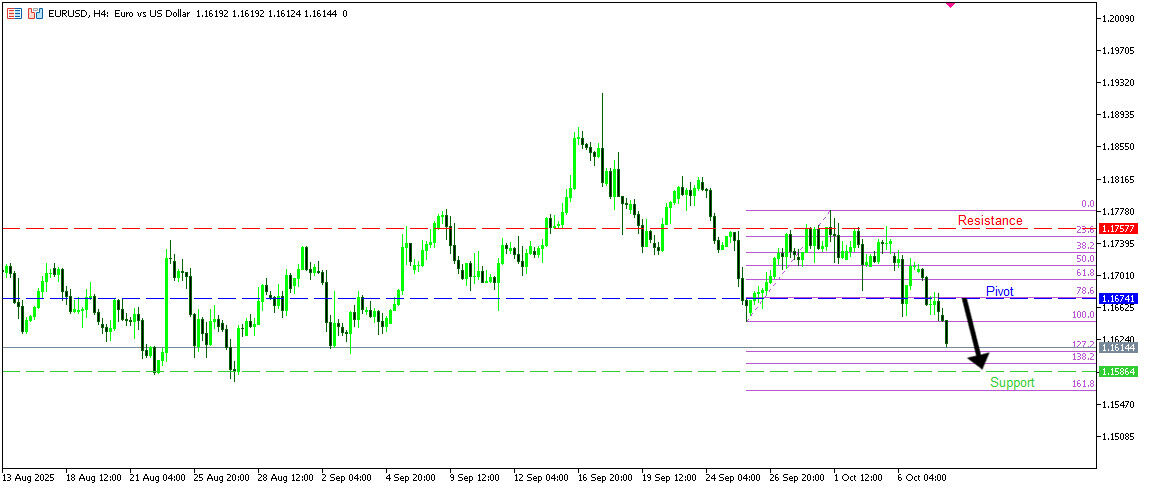Click 13 Aug 2025 on the time axis

tap(28, 477)
